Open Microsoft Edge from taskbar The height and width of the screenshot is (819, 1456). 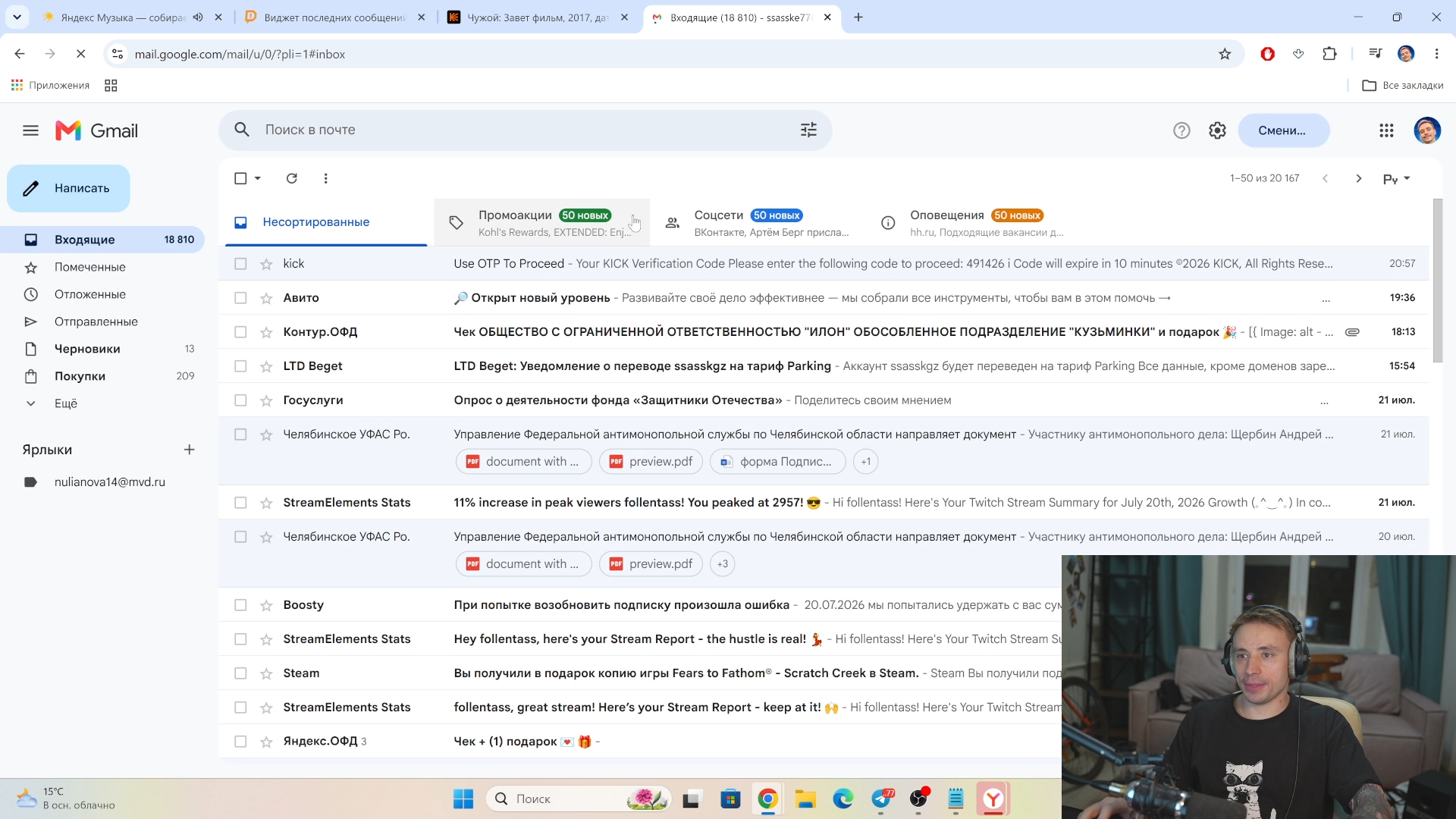(843, 799)
